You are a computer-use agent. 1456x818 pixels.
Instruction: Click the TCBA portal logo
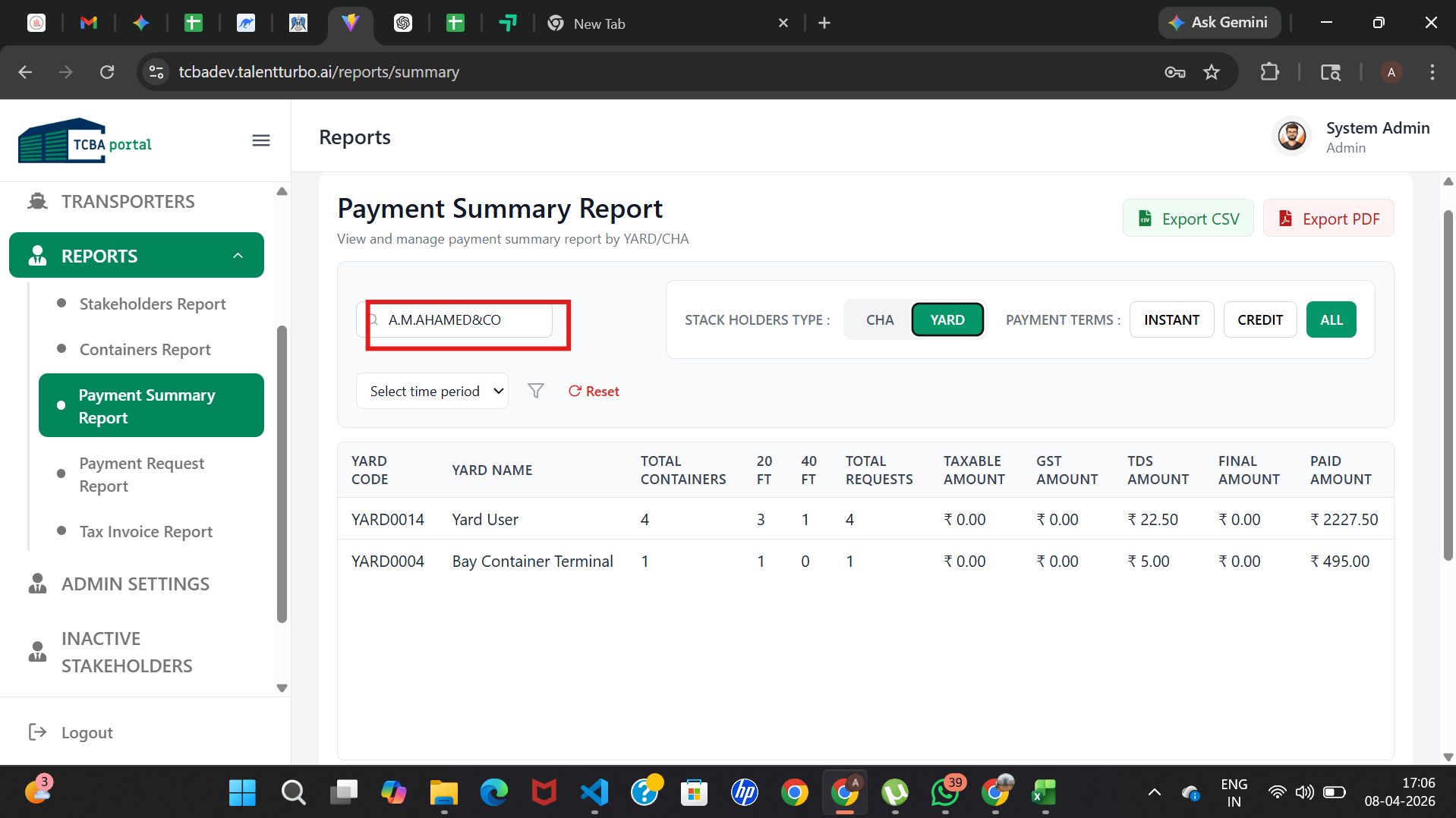click(x=85, y=140)
